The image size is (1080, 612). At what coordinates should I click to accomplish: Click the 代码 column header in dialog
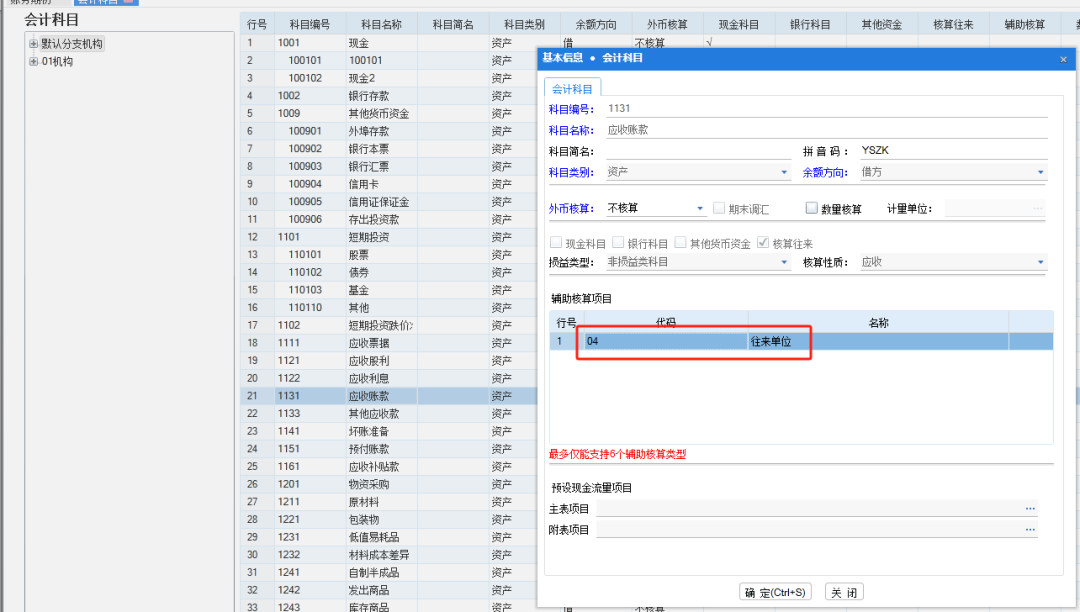click(665, 322)
